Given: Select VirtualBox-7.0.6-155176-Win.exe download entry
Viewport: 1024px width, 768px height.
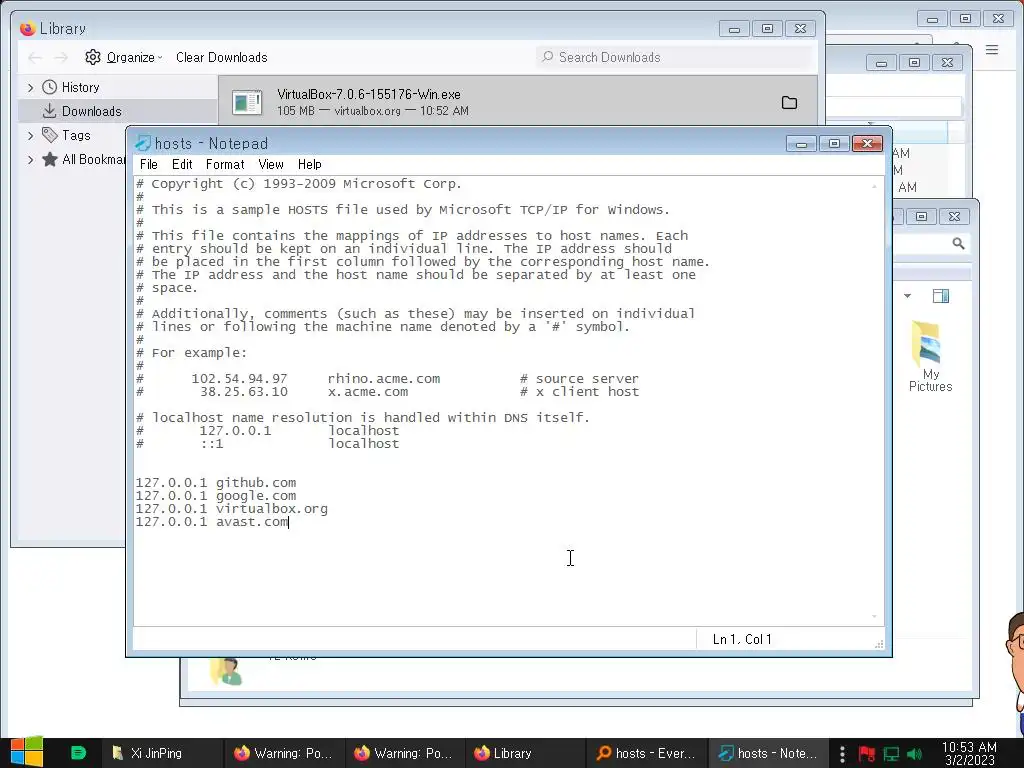Looking at the screenshot, I should tap(517, 103).
